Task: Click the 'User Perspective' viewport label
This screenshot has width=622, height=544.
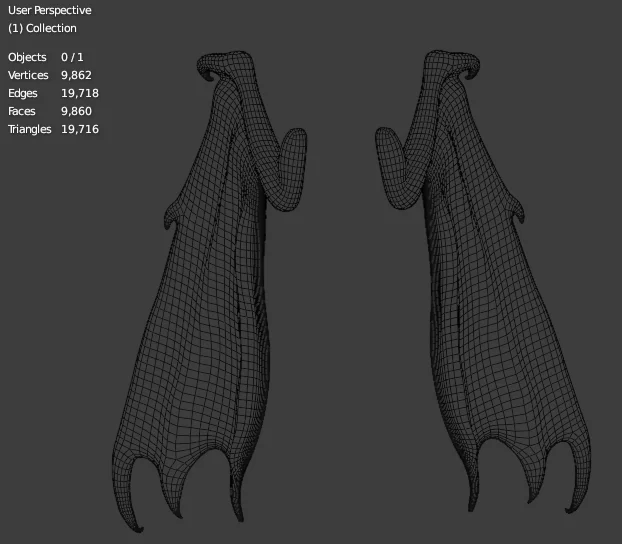Action: (x=50, y=10)
